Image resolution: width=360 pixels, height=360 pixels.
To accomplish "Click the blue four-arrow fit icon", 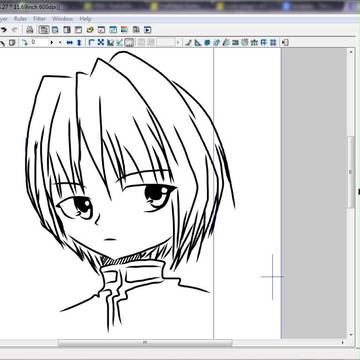I will [101, 43].
